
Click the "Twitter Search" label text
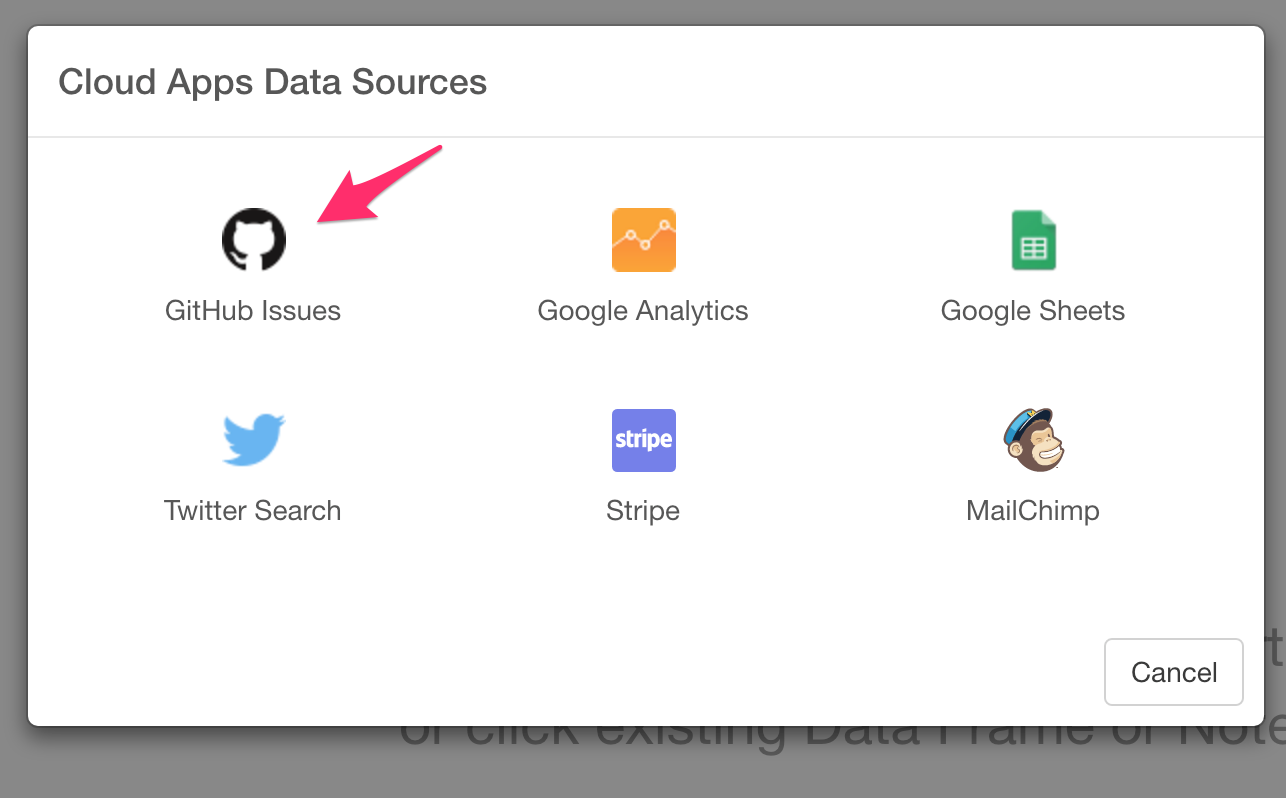point(253,511)
